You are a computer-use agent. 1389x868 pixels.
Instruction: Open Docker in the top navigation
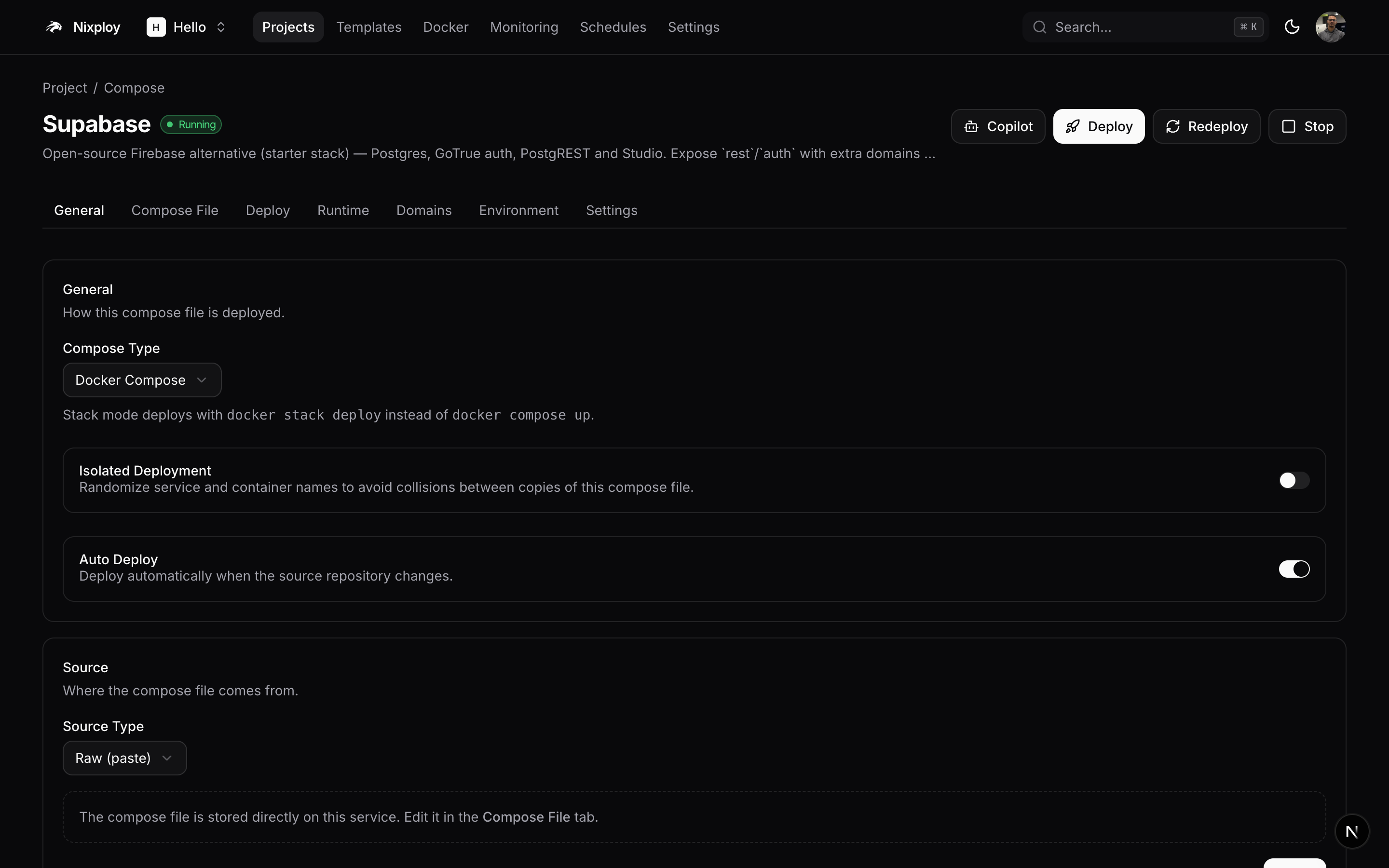pos(446,27)
